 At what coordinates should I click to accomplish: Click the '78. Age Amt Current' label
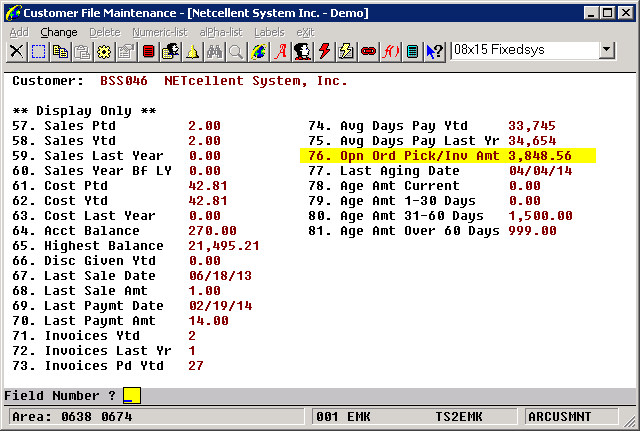click(x=384, y=186)
